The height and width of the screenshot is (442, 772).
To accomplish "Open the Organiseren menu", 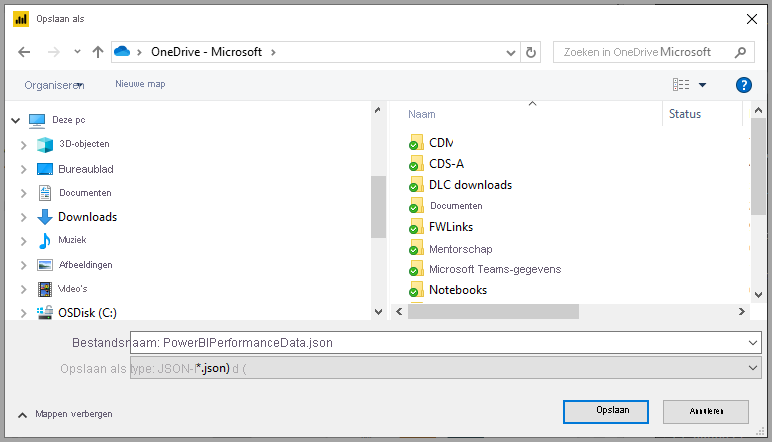I will [x=54, y=85].
